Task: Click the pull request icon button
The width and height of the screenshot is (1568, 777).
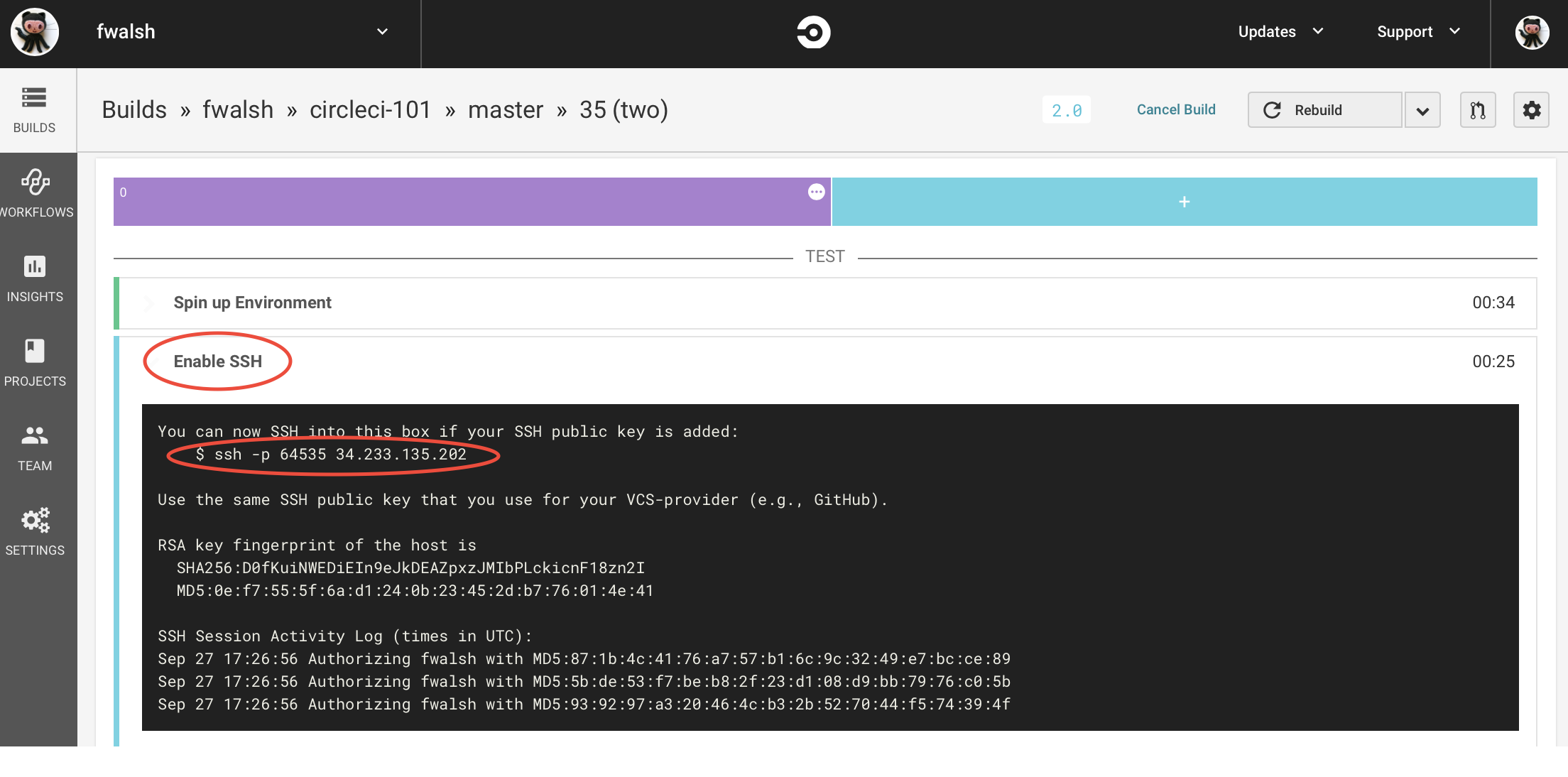Action: click(x=1478, y=110)
